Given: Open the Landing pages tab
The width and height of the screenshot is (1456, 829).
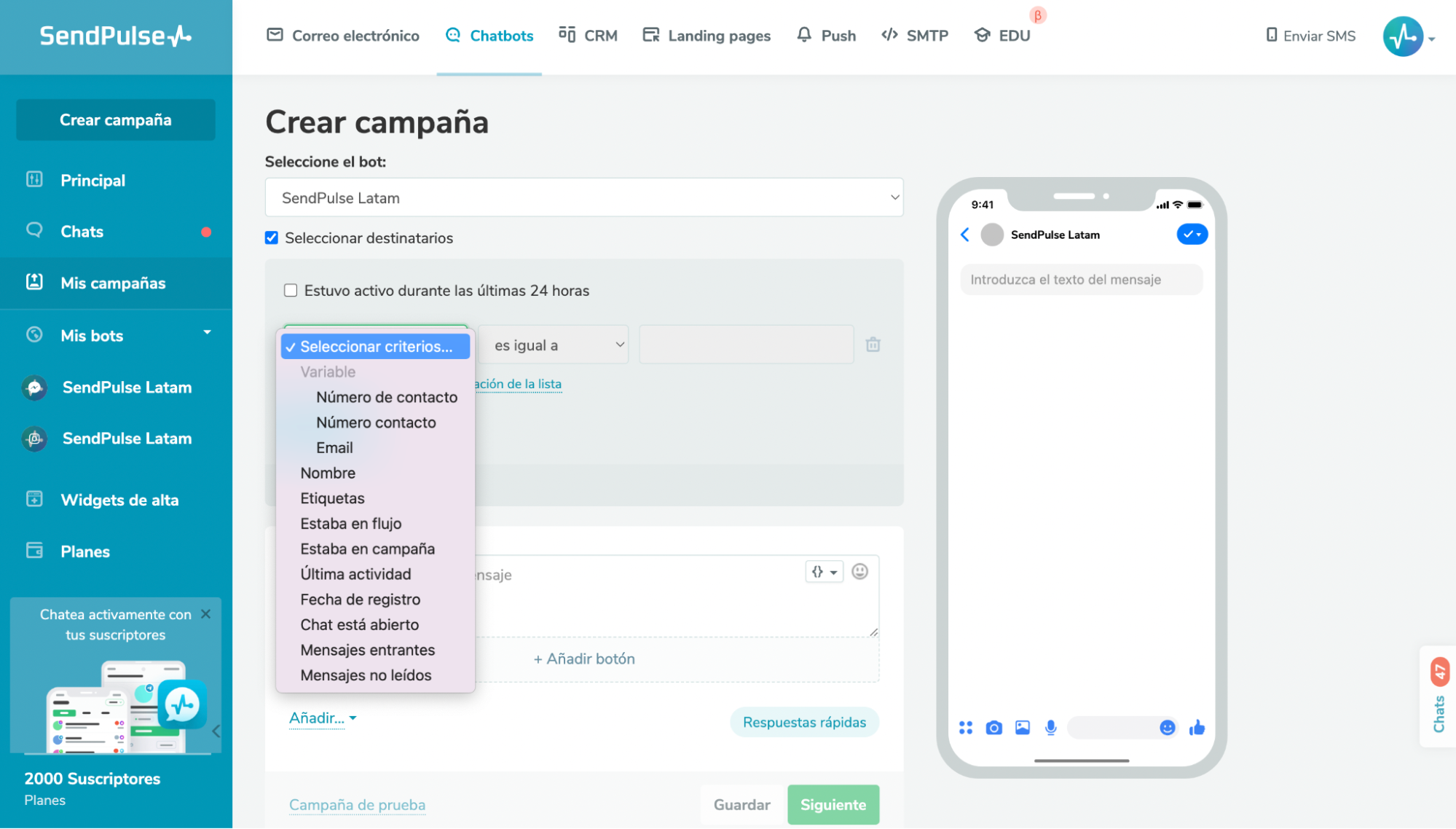Looking at the screenshot, I should [707, 36].
